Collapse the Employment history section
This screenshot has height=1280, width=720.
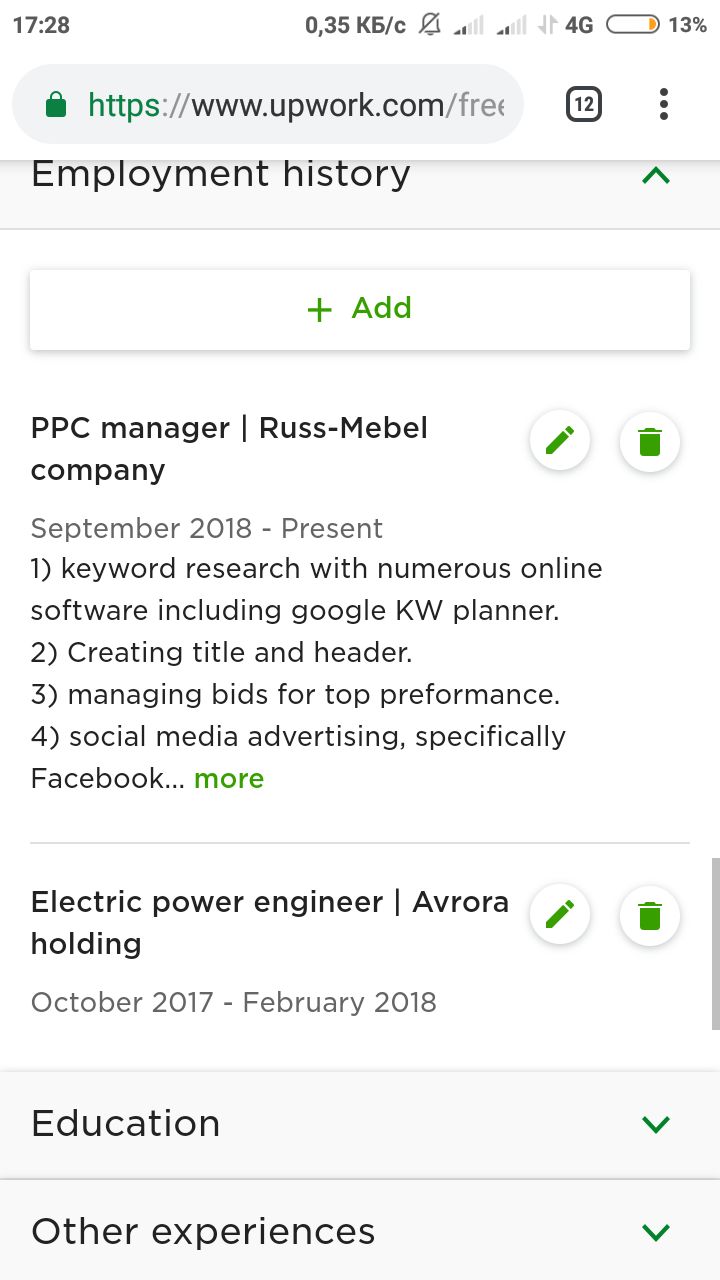pos(656,176)
